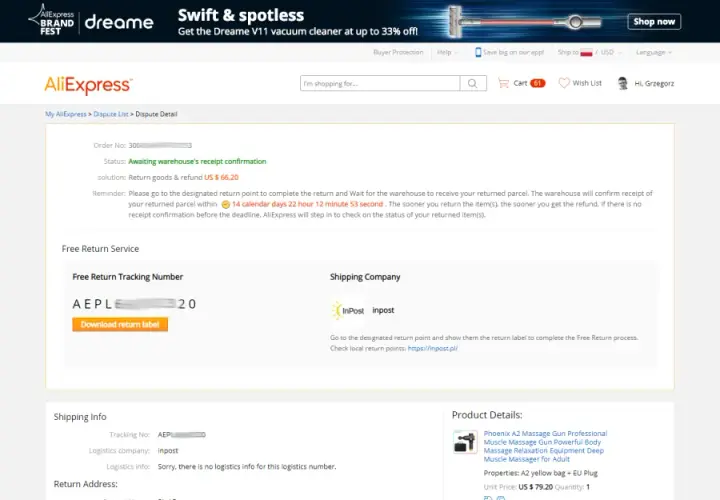Click the user avatar icon
The image size is (720, 500).
point(623,83)
